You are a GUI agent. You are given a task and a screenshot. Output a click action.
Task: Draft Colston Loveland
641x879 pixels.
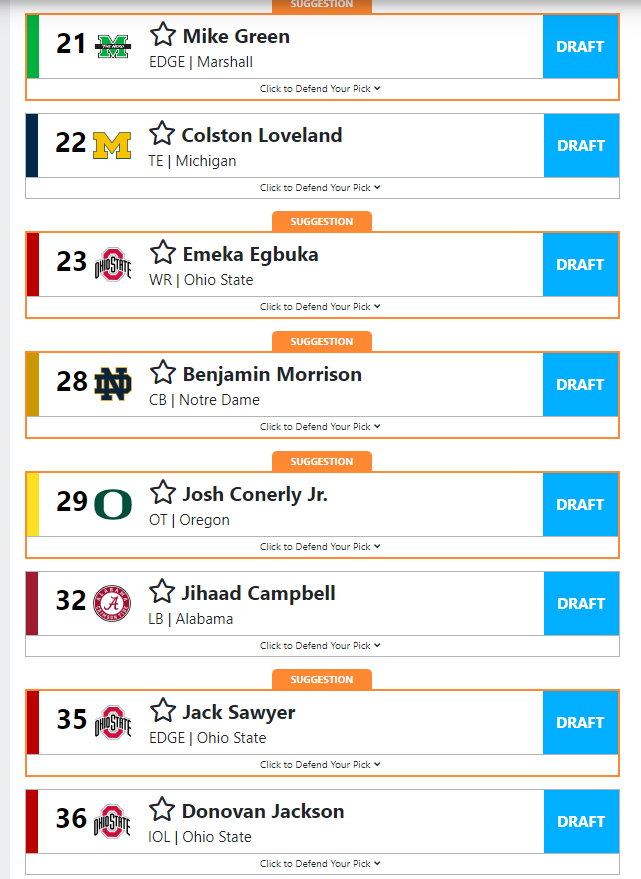(x=581, y=146)
